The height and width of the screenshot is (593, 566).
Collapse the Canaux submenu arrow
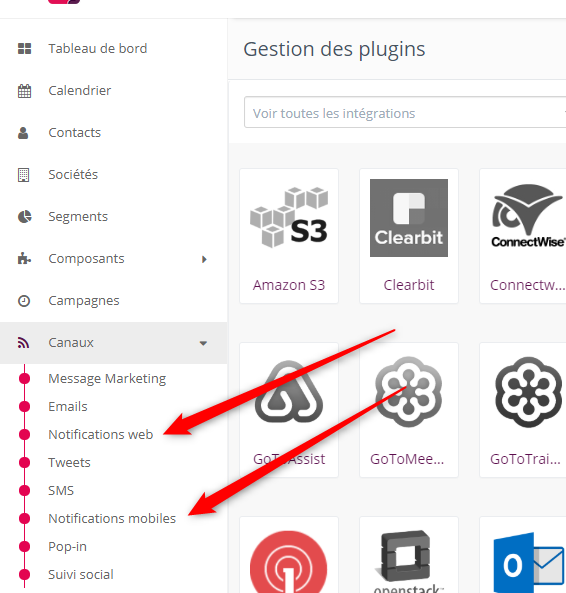point(203,343)
